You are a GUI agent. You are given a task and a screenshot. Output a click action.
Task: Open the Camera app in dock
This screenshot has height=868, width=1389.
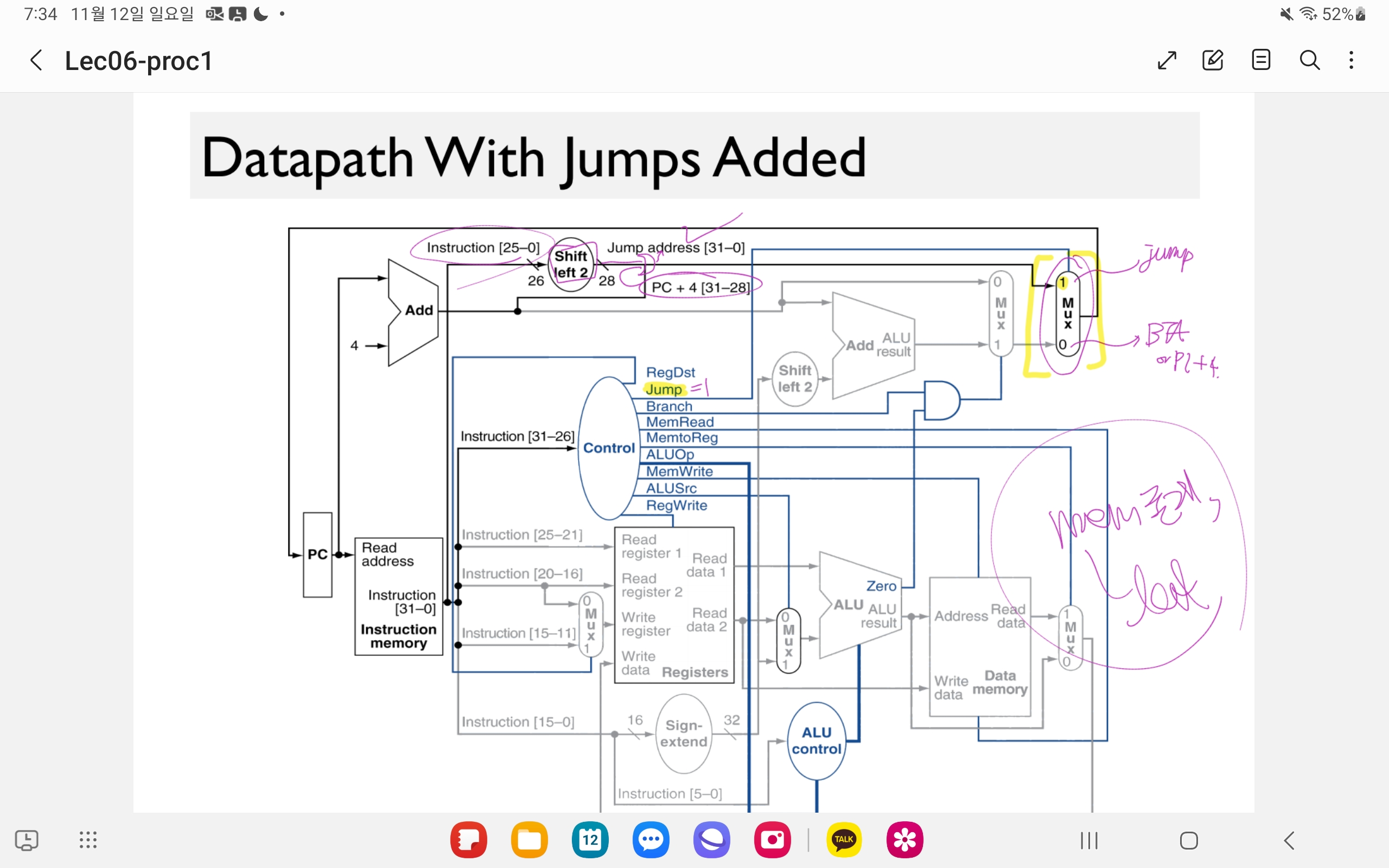tap(773, 840)
